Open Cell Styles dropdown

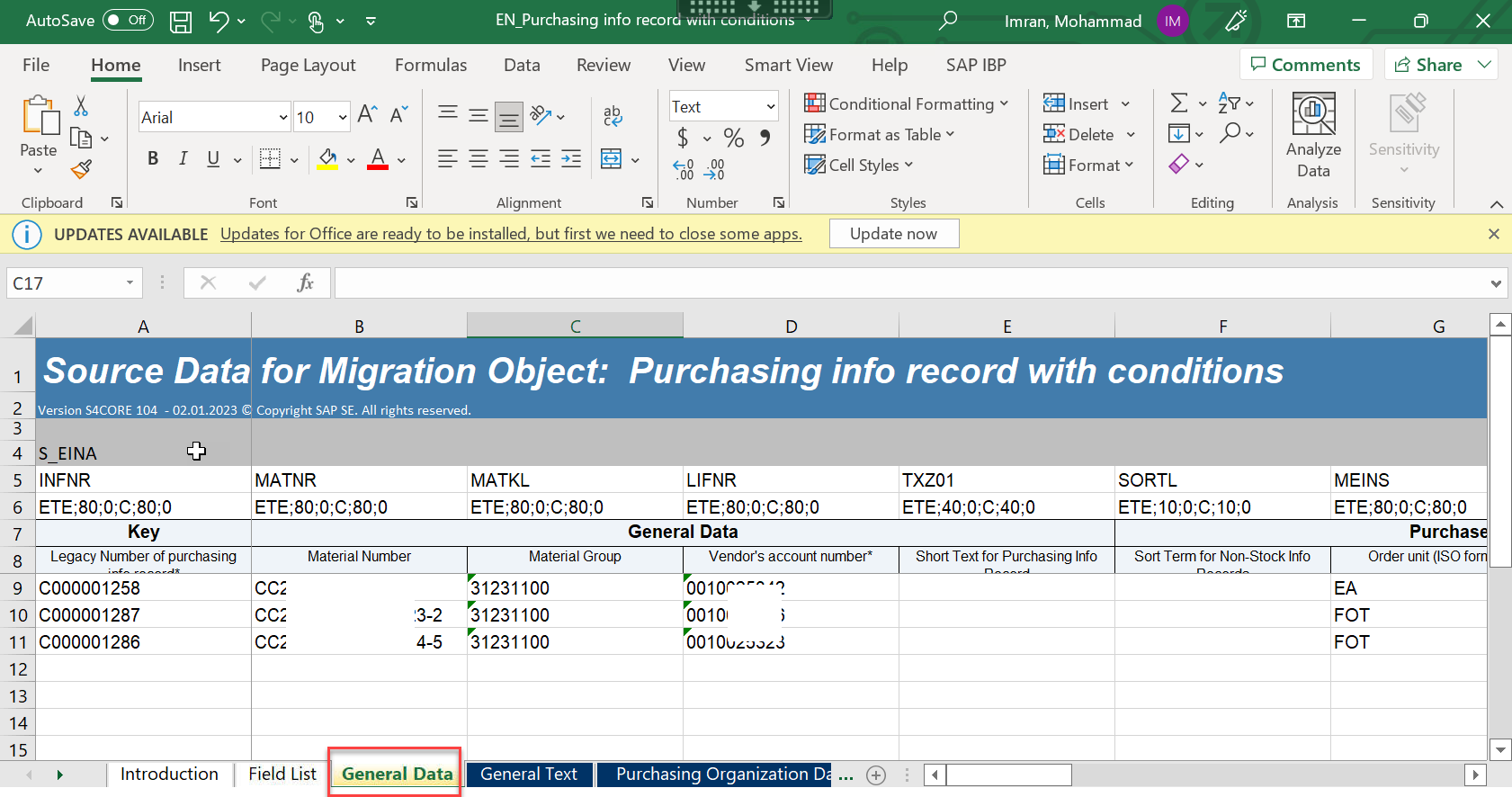click(x=859, y=165)
